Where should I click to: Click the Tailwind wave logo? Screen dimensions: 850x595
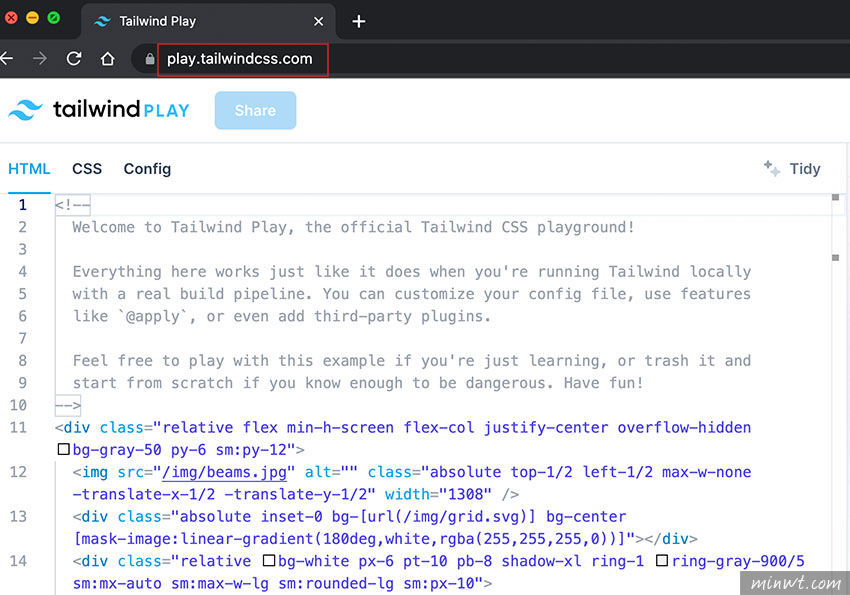point(25,110)
